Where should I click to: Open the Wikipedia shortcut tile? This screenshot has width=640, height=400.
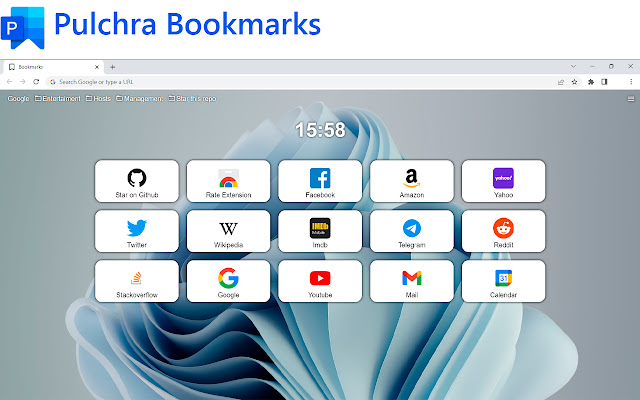pos(228,231)
